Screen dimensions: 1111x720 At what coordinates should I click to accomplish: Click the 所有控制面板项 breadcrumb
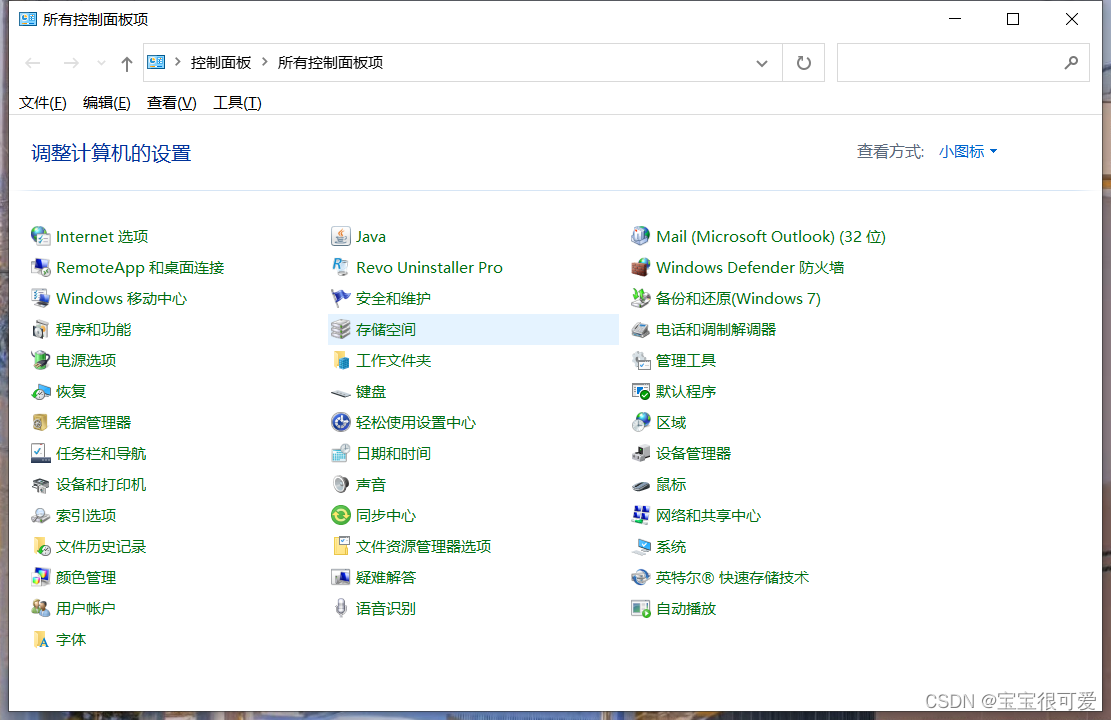(x=330, y=62)
